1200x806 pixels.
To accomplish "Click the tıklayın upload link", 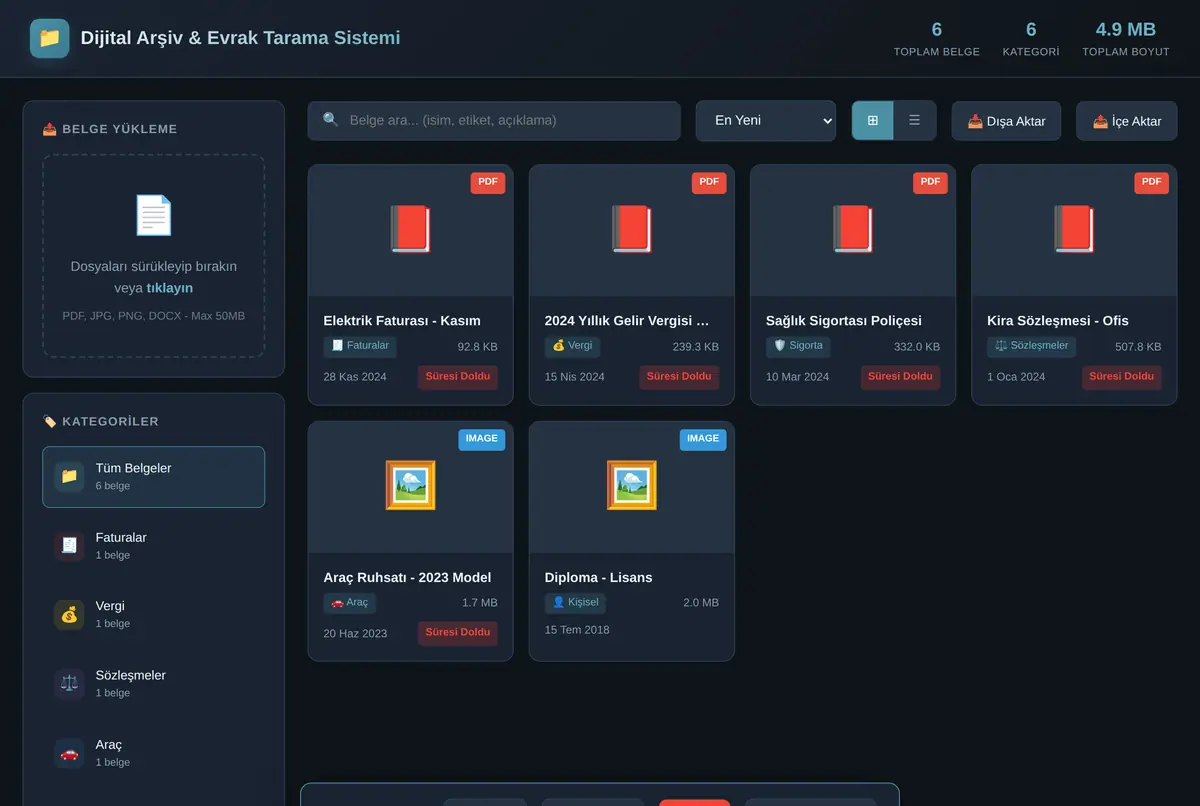I will (x=170, y=288).
